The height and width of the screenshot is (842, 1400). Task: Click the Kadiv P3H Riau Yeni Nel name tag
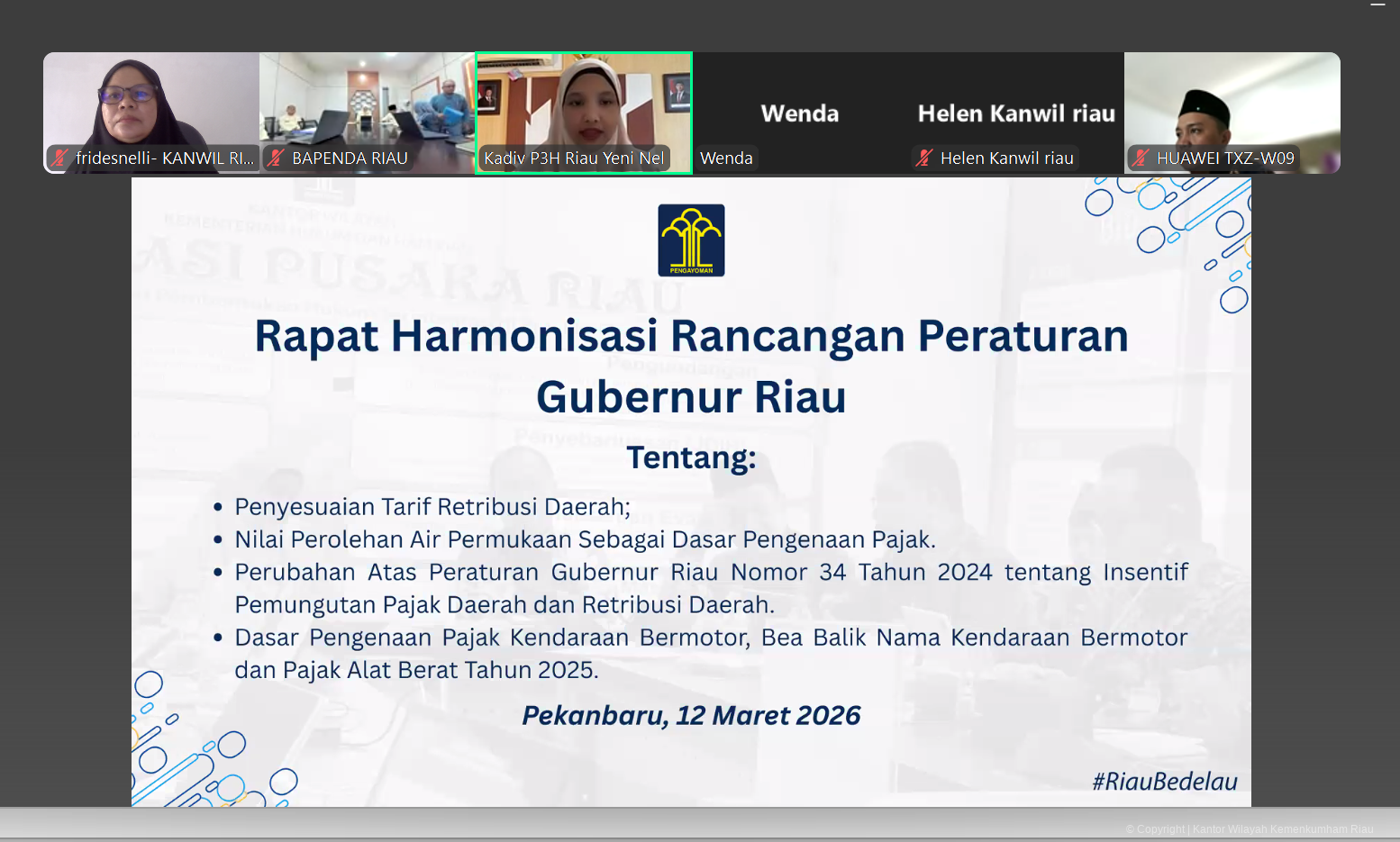[x=575, y=158]
